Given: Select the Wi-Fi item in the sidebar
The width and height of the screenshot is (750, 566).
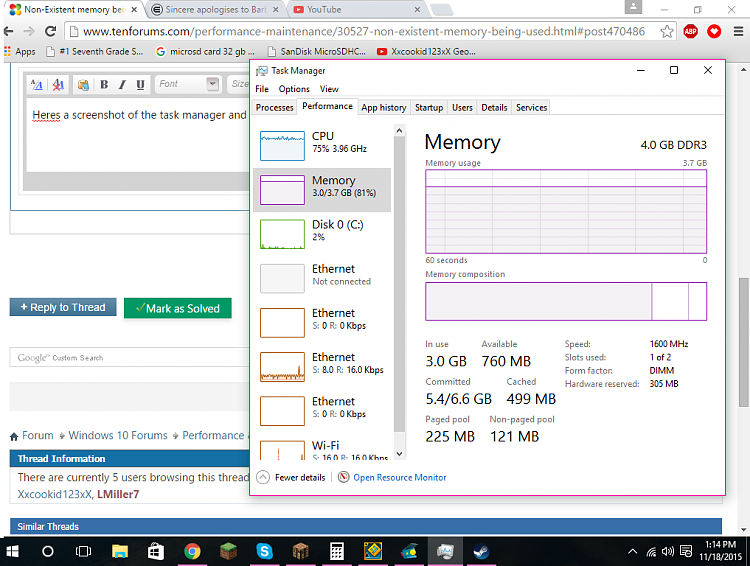Looking at the screenshot, I should tap(322, 450).
